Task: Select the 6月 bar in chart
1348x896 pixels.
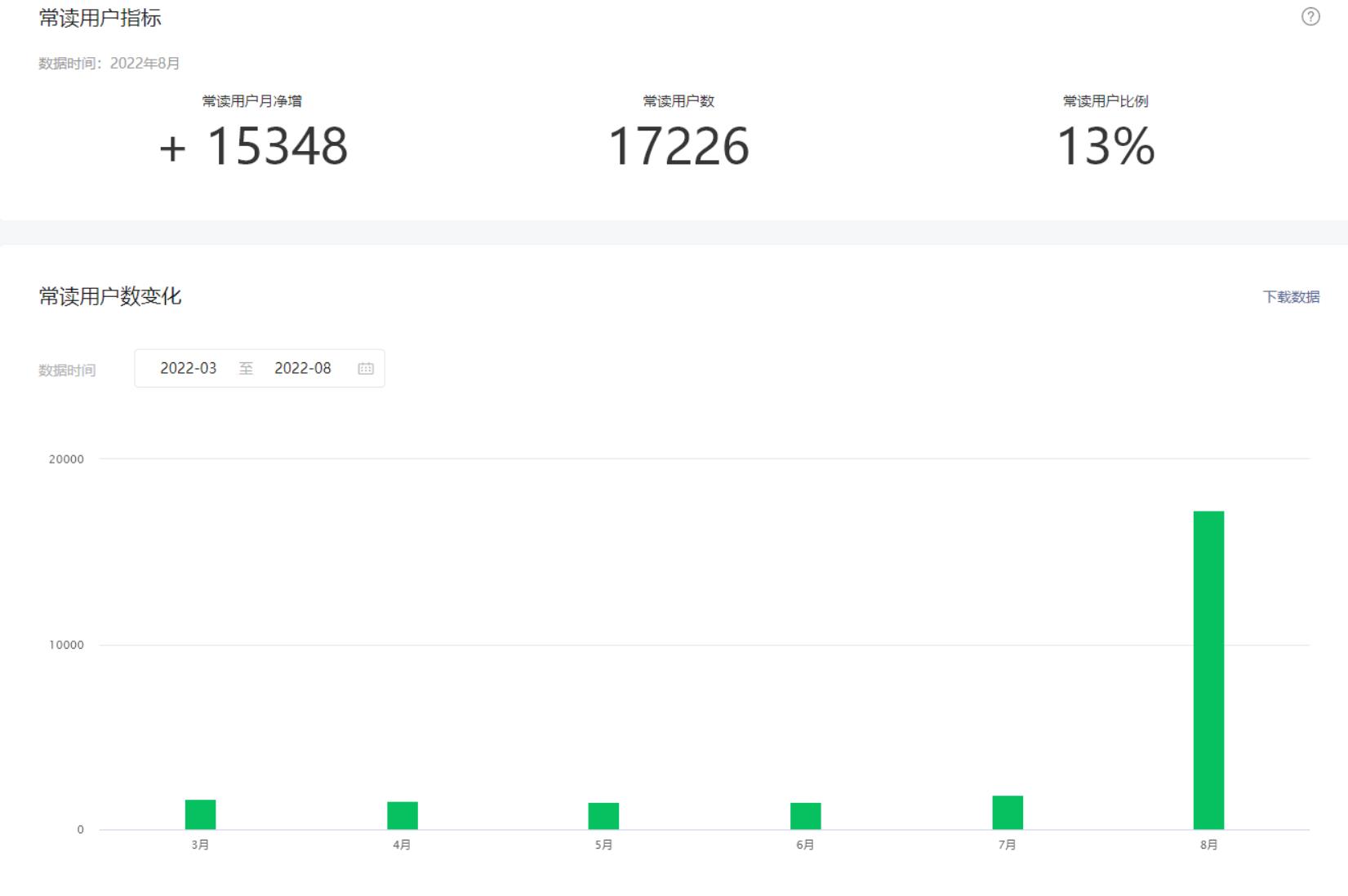Action: [806, 816]
